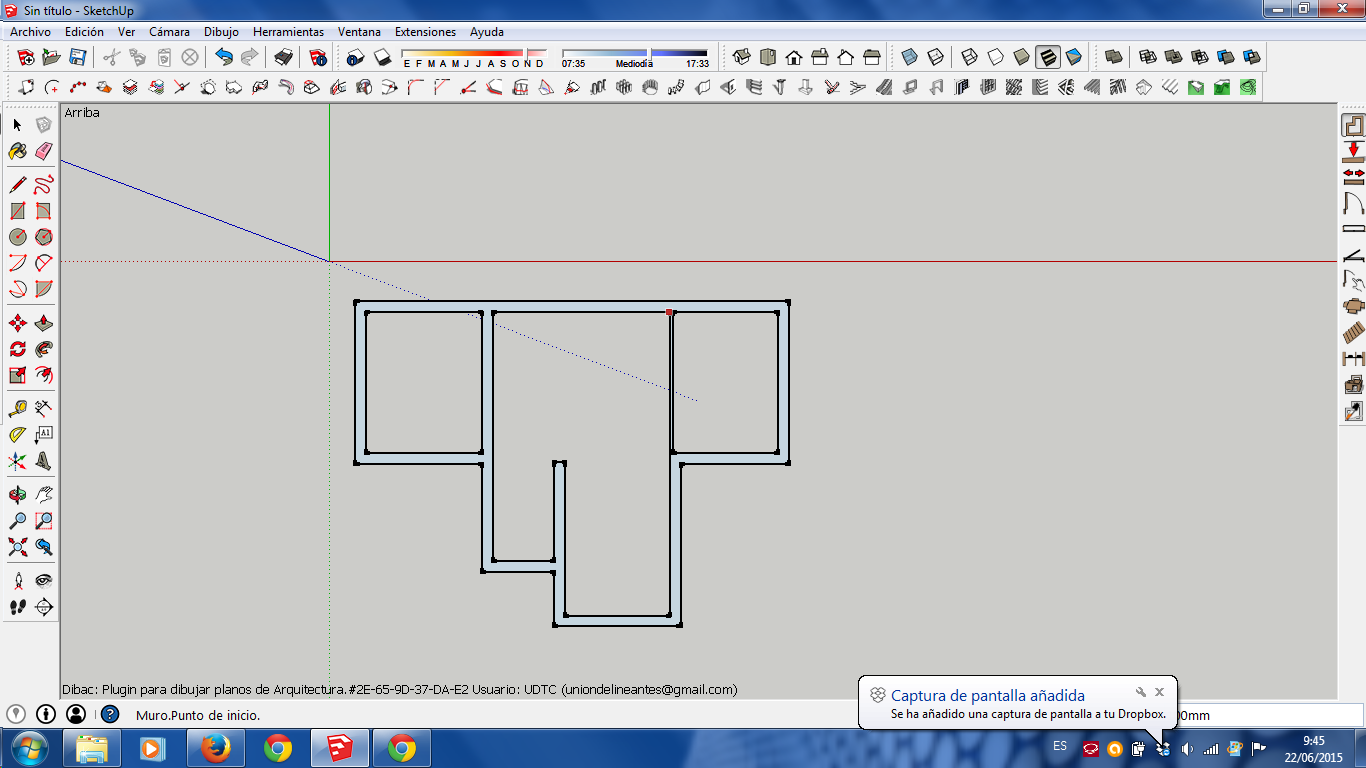Viewport: 1366px width, 768px height.
Task: Select the Freehand drawing tool
Action: (43, 185)
